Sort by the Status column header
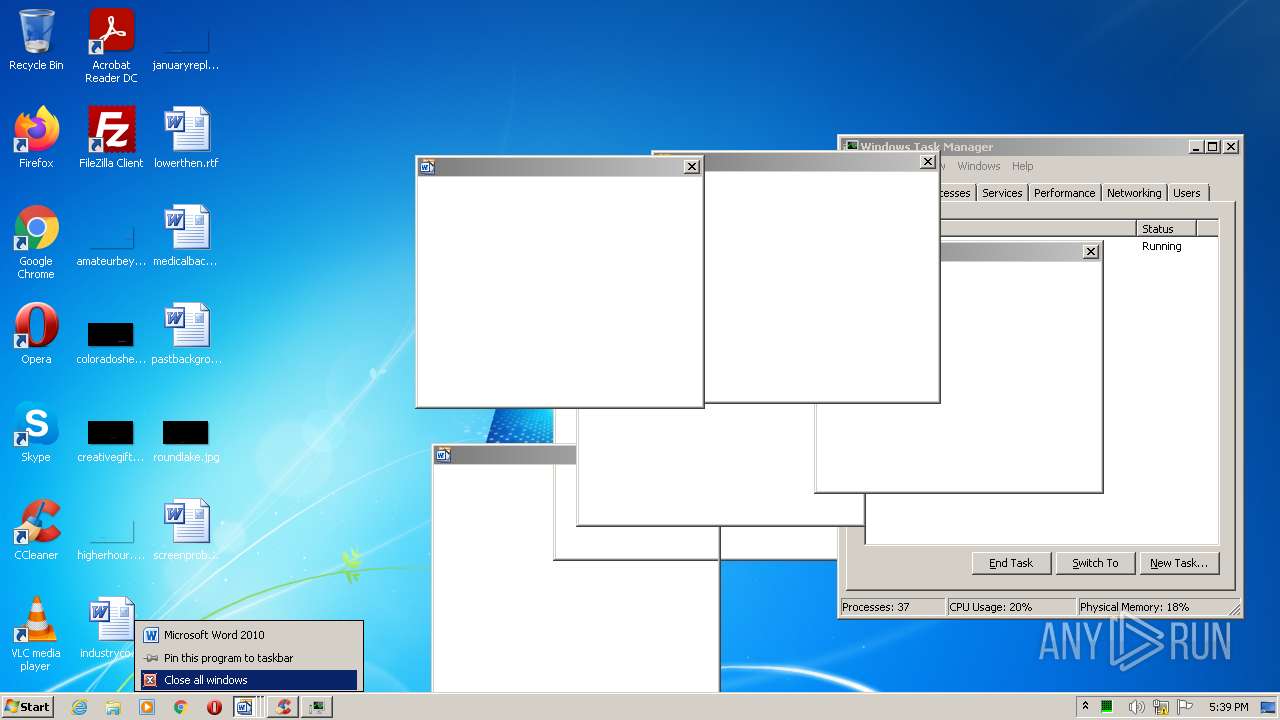This screenshot has width=1280, height=720. tap(1166, 229)
